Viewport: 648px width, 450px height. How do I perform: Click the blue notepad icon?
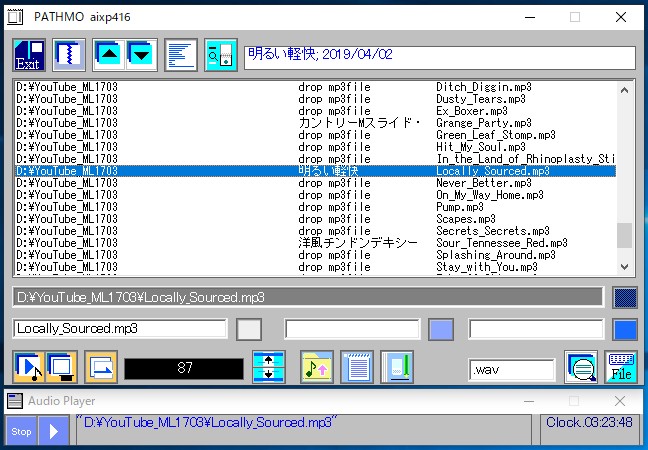tap(357, 367)
